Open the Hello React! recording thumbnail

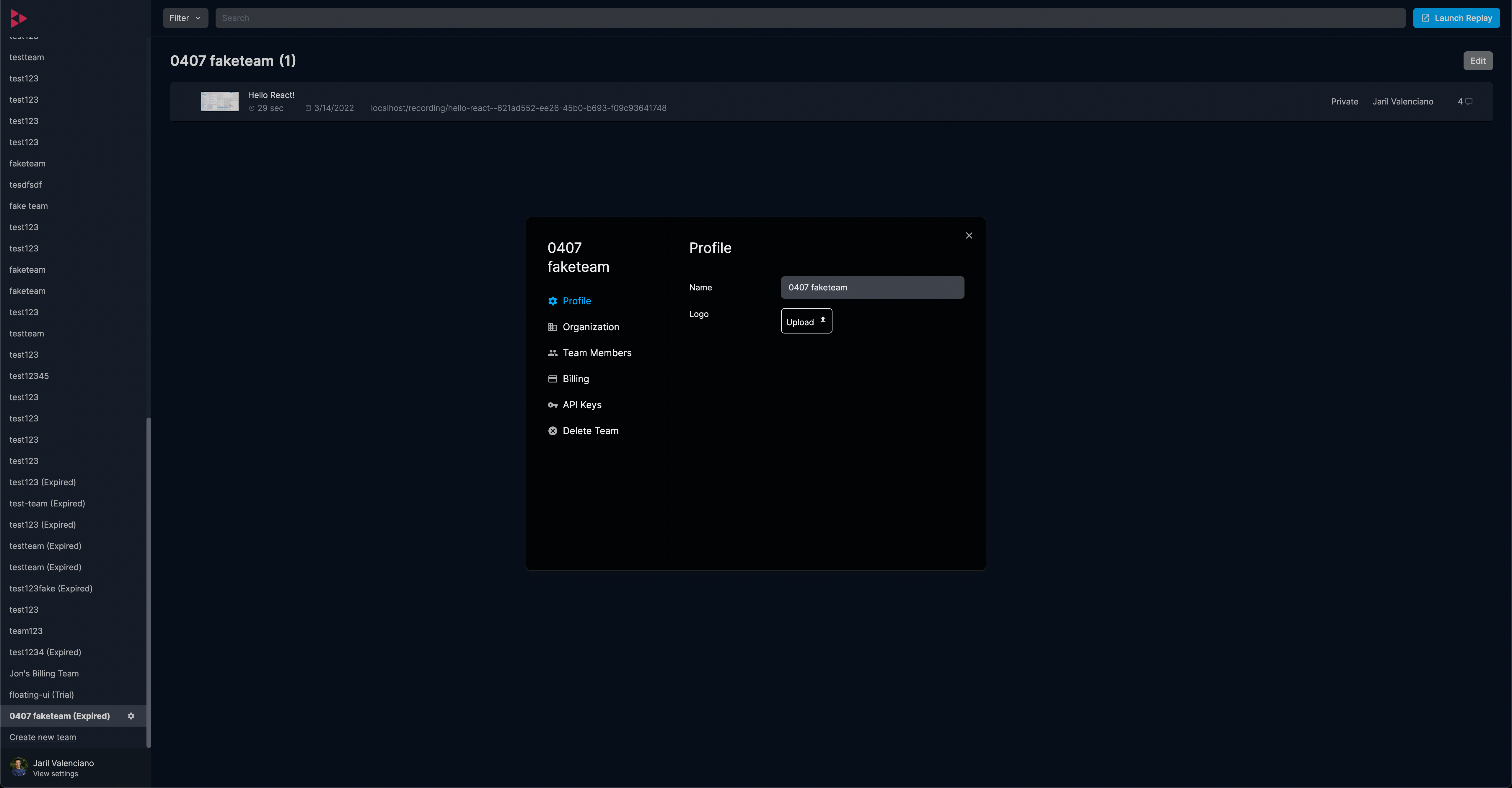(x=219, y=102)
